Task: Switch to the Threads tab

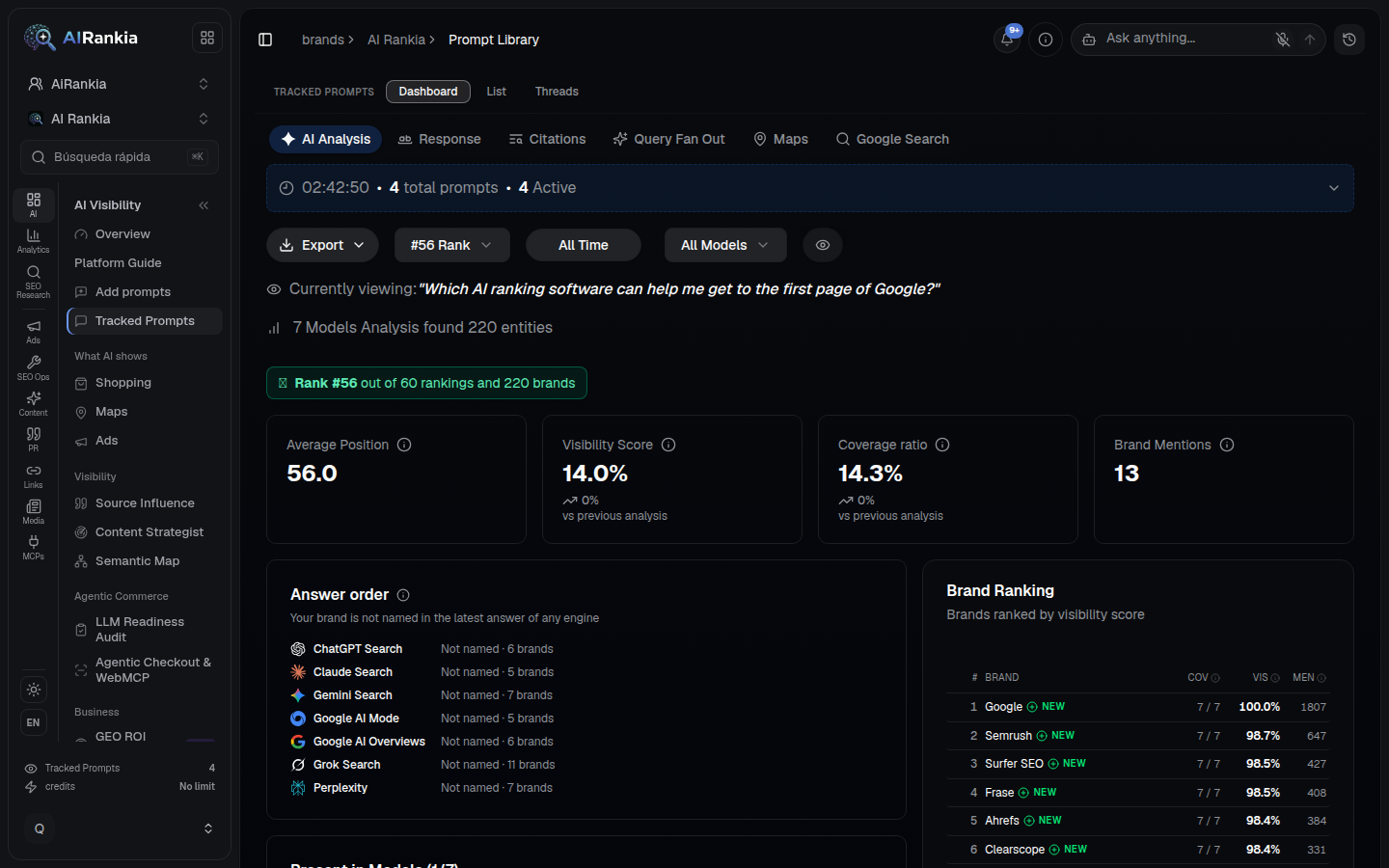Action: pos(557,92)
